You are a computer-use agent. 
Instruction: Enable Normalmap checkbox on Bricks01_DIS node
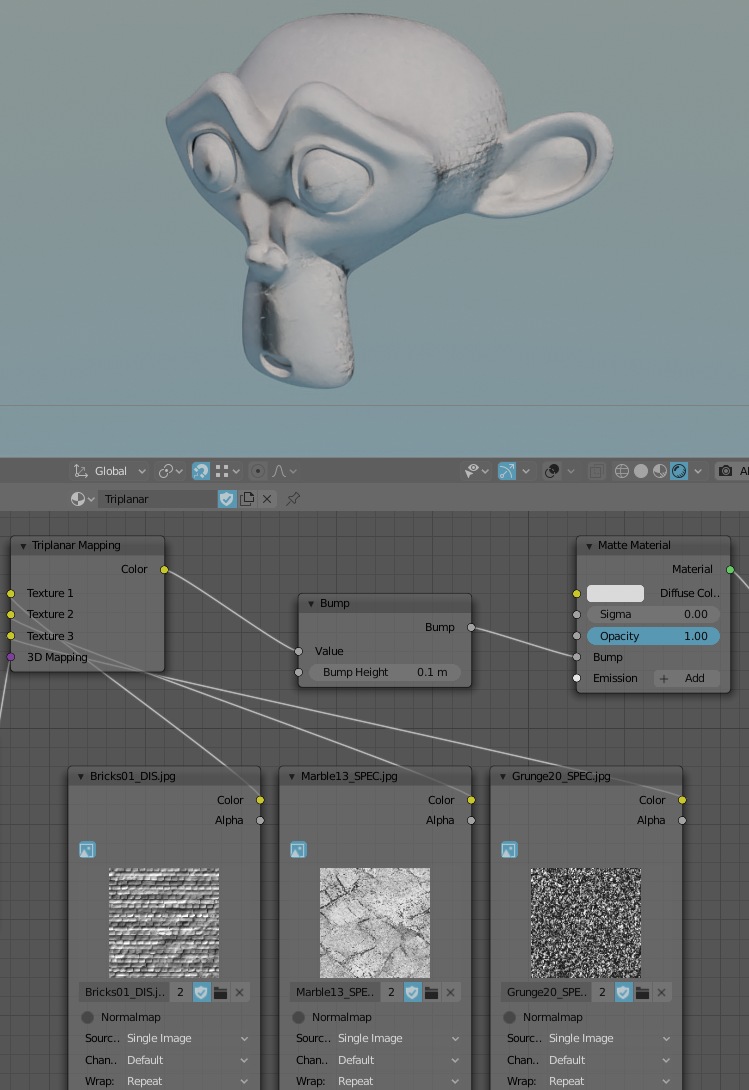(88, 1017)
